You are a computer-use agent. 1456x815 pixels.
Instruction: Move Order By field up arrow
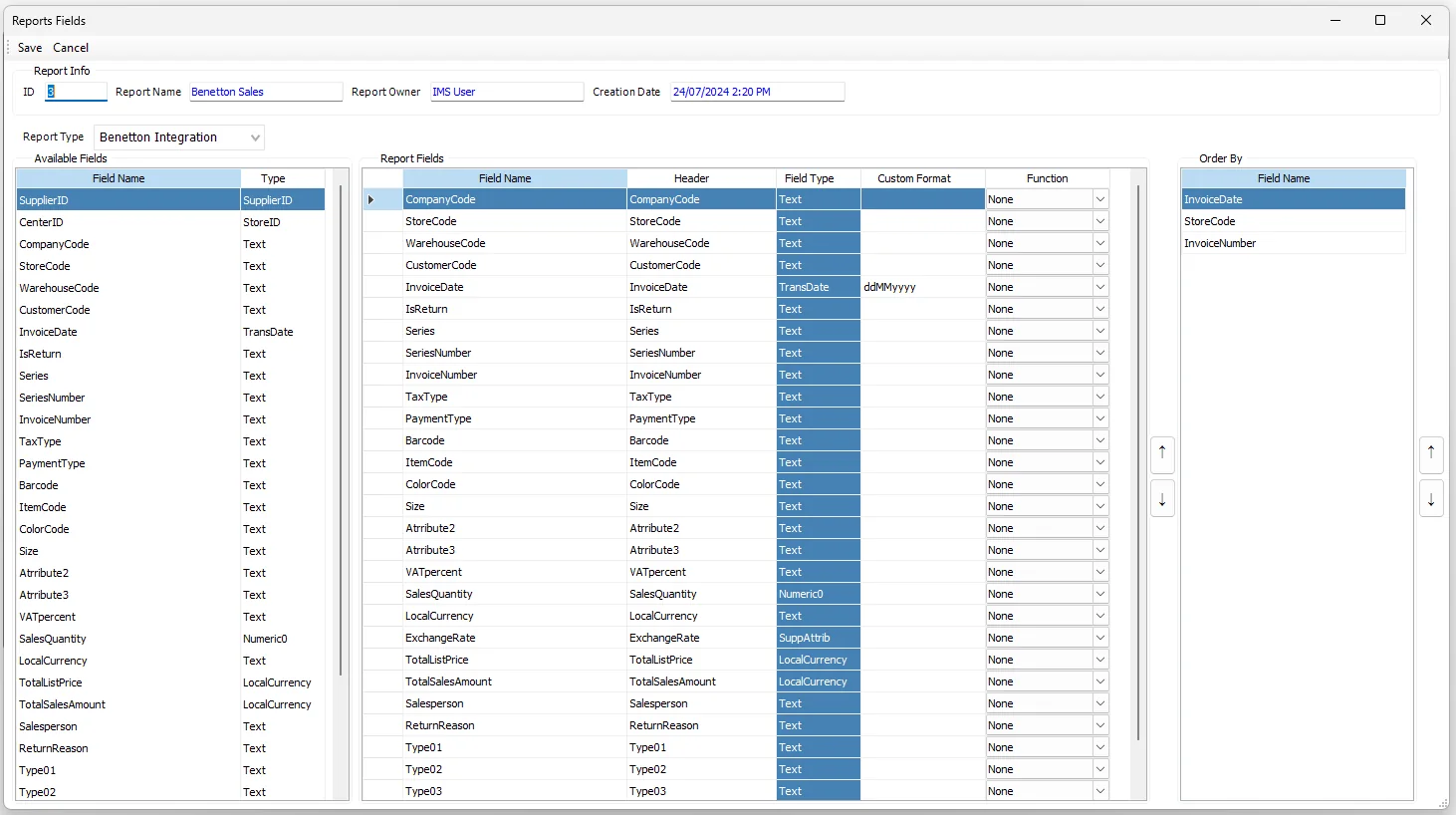point(1431,454)
